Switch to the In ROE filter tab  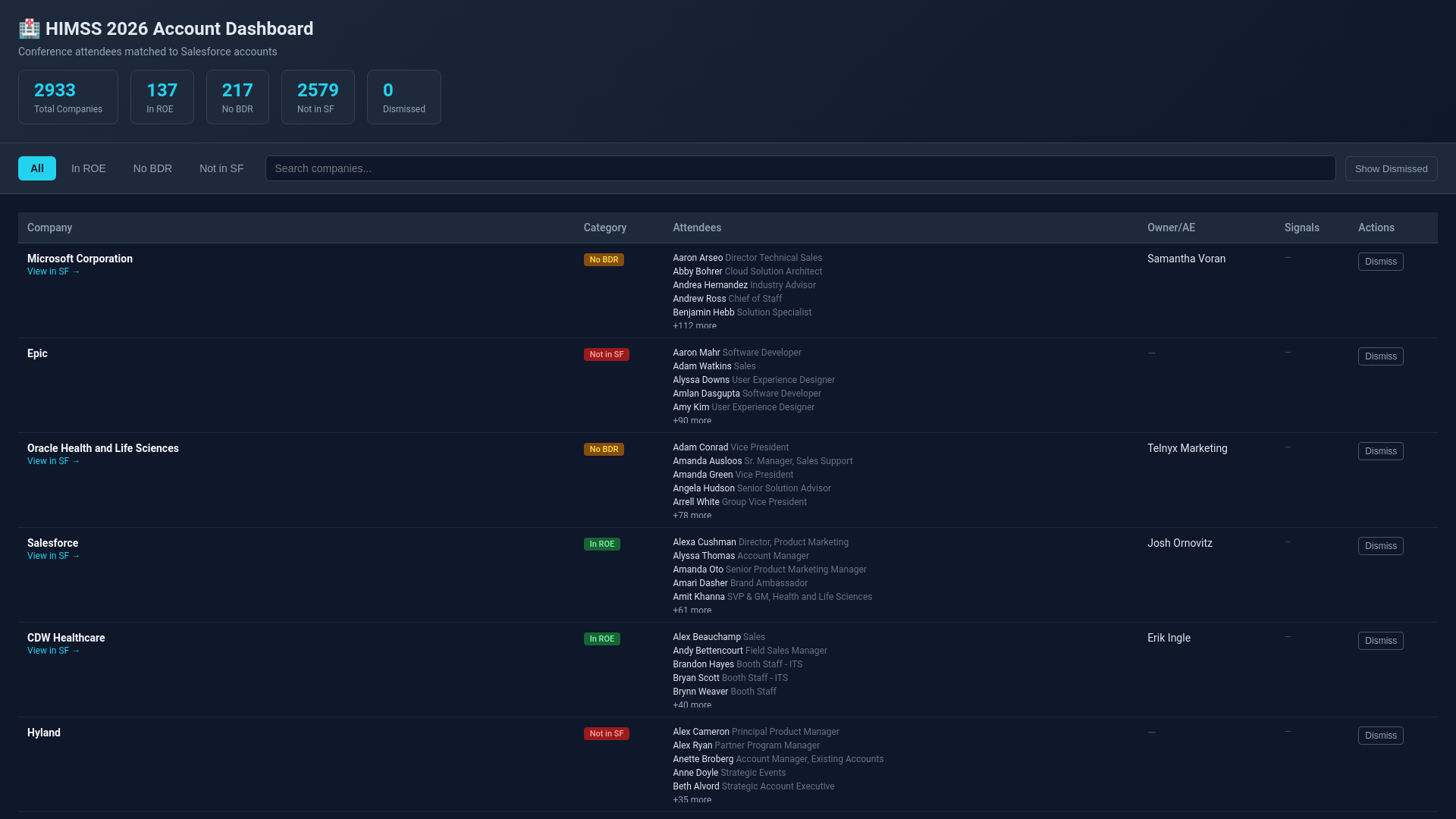pyautogui.click(x=89, y=168)
